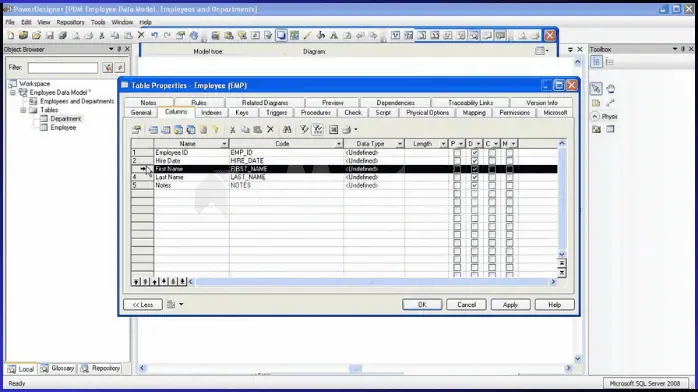
Task: Switch Toolbox to icon grid view
Action: pos(596,62)
